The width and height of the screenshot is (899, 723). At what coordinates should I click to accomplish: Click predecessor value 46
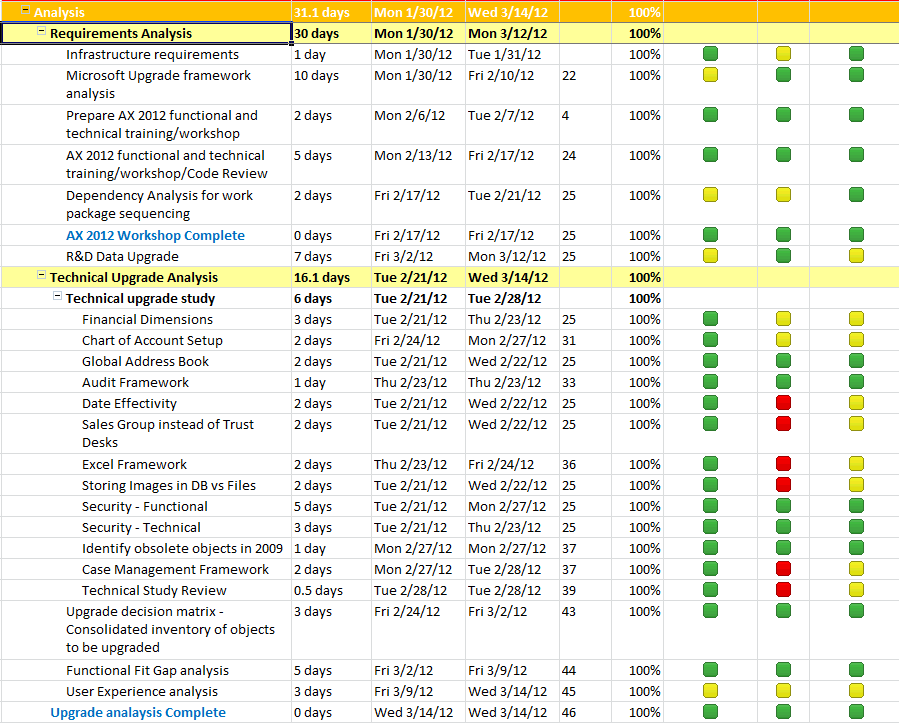[569, 713]
